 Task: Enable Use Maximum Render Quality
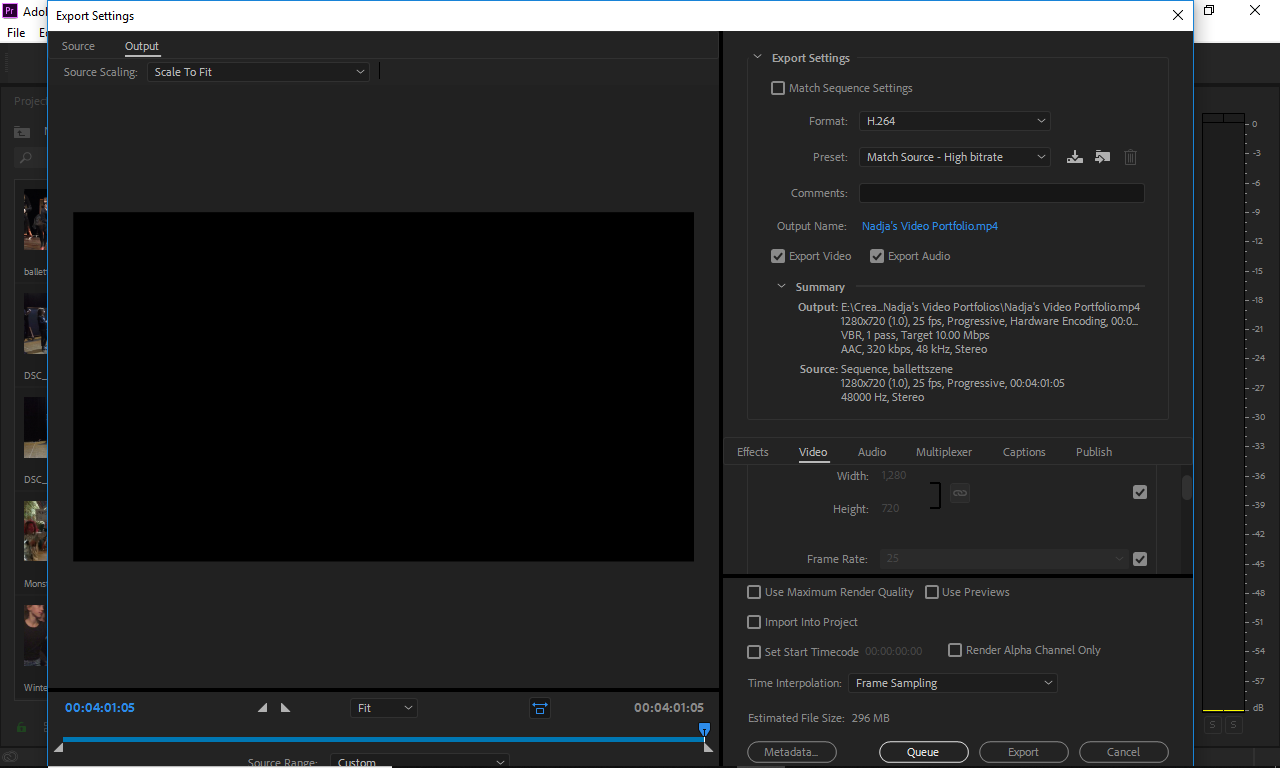(x=754, y=592)
